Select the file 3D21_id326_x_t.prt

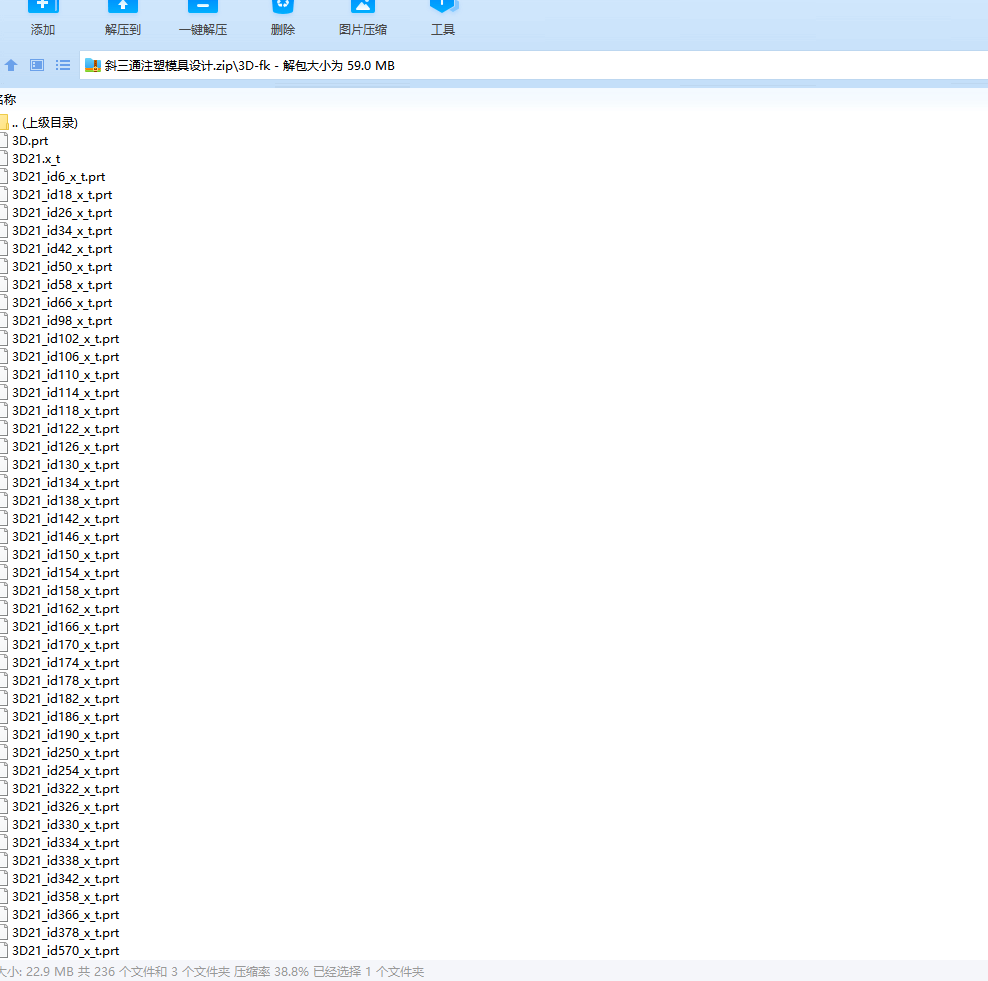coord(66,807)
